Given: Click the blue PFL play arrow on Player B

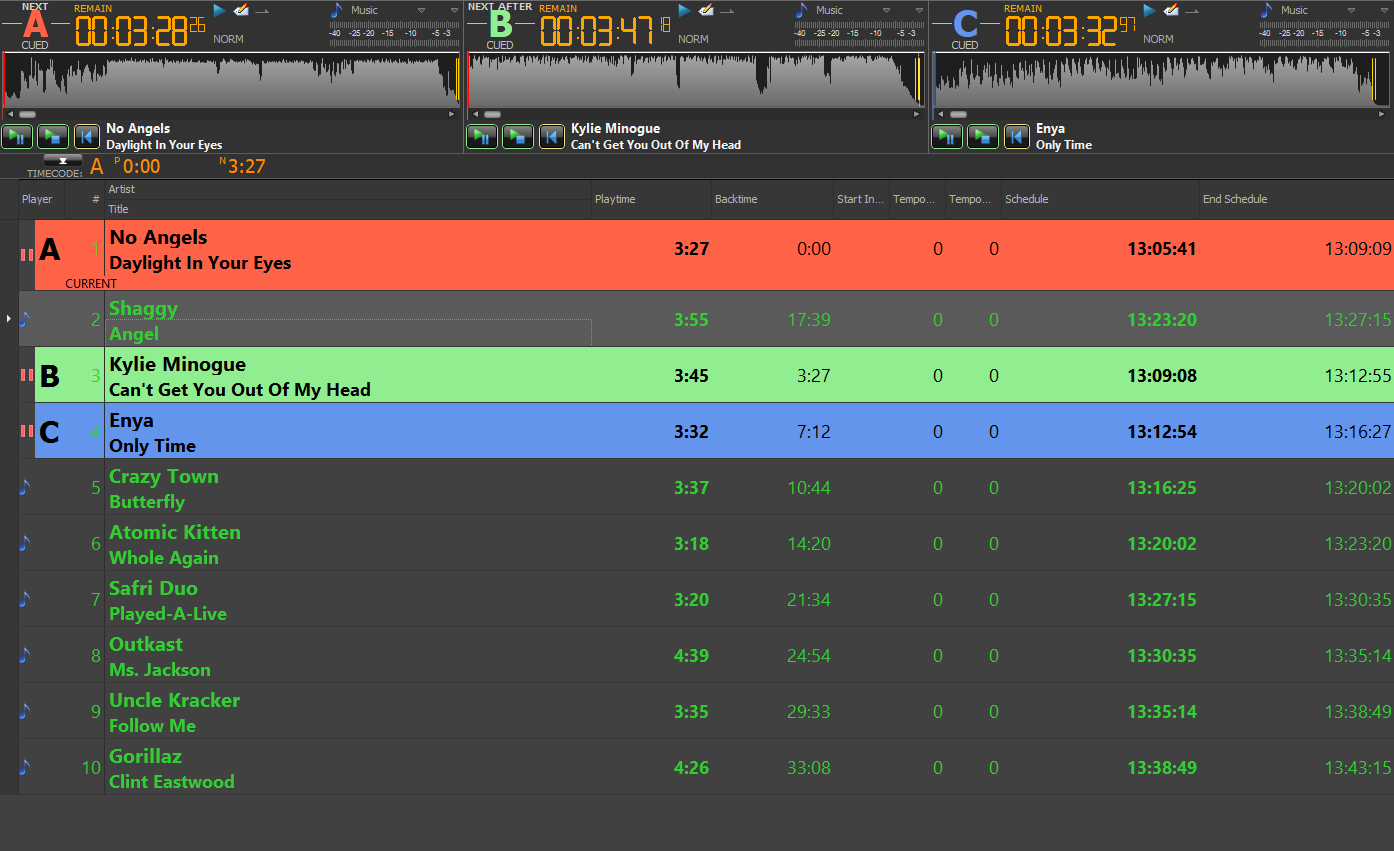Looking at the screenshot, I should click(x=684, y=11).
